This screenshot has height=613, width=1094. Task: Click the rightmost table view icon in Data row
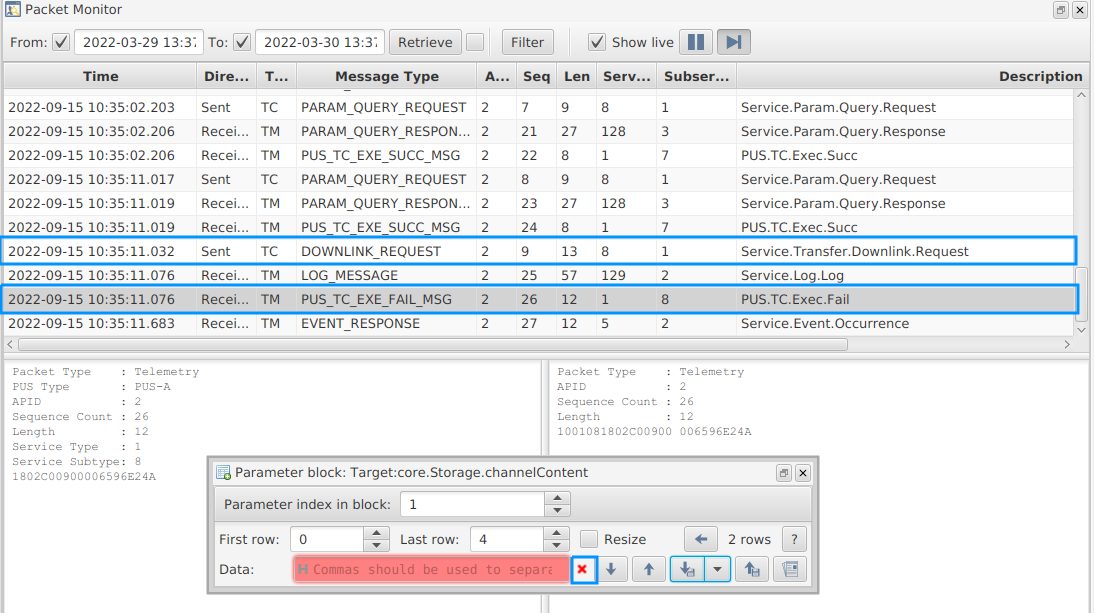[790, 569]
